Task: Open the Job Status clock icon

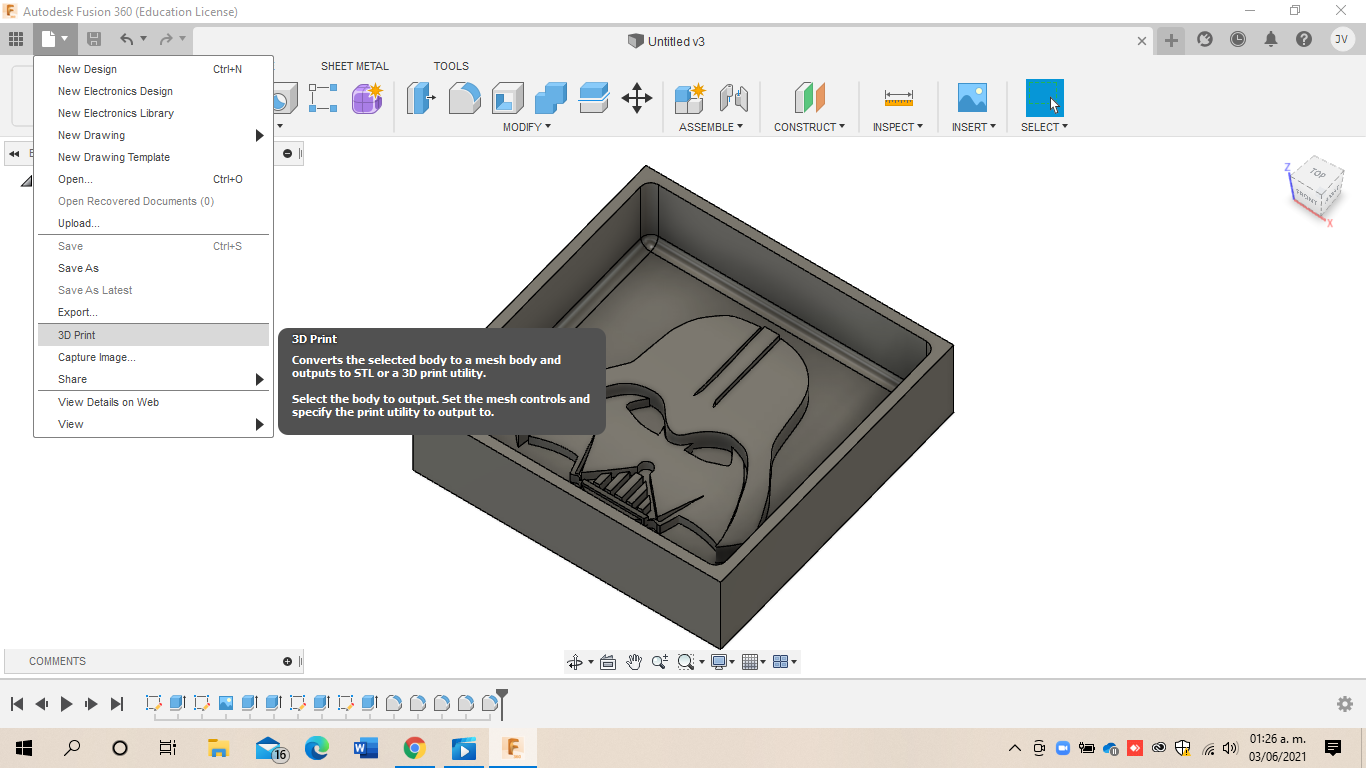Action: pyautogui.click(x=1238, y=39)
